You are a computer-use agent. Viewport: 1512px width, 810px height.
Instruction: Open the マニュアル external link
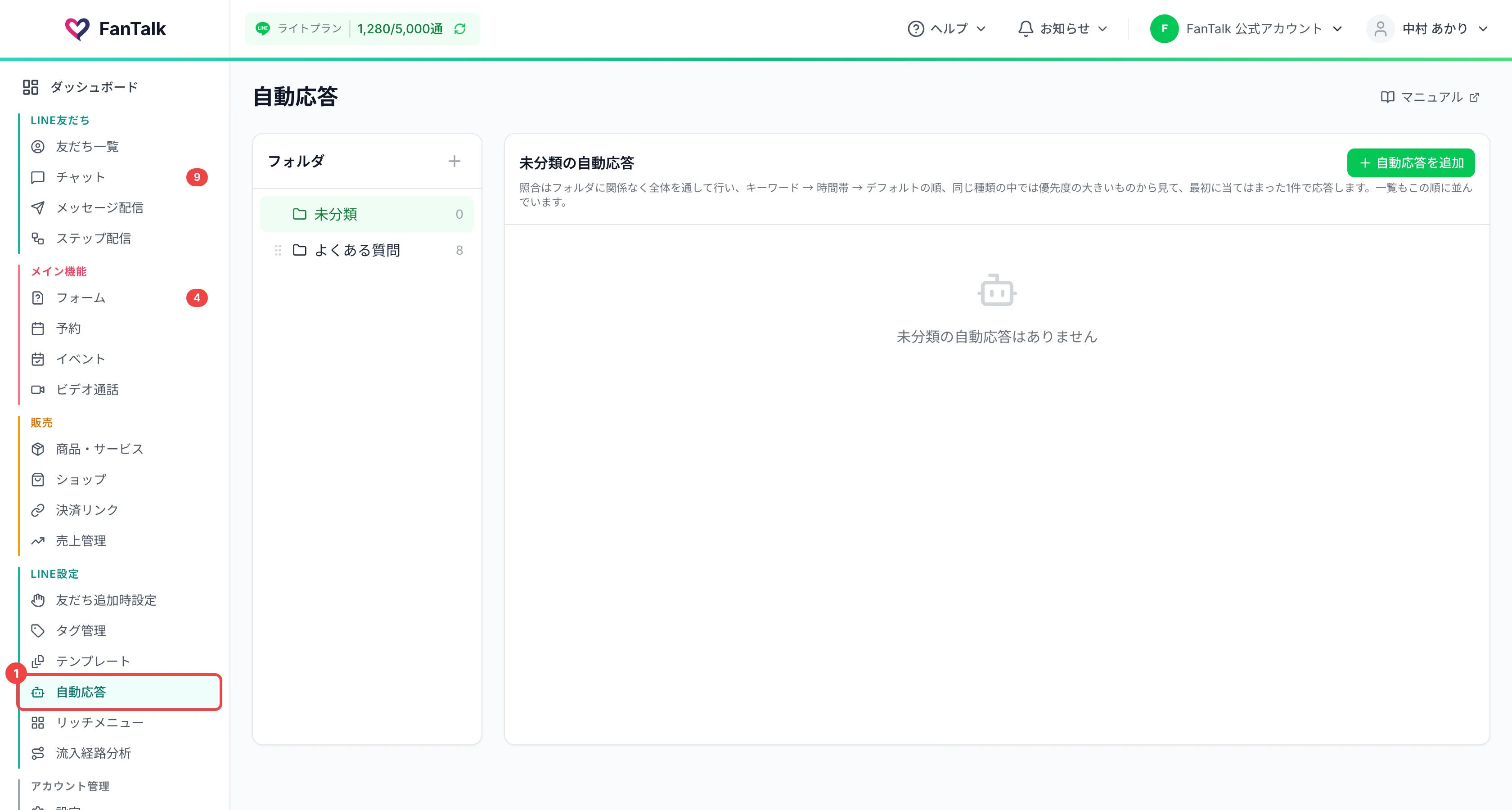1429,98
